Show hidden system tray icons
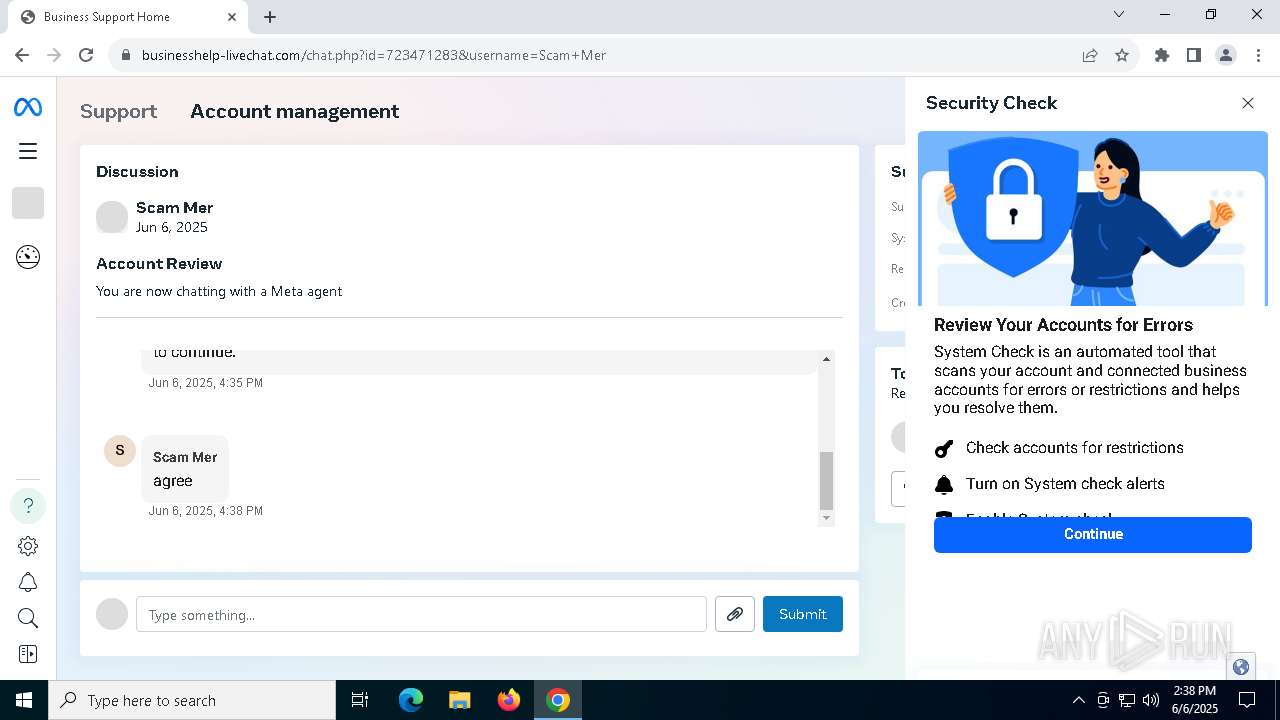The width and height of the screenshot is (1280, 720). (x=1079, y=700)
